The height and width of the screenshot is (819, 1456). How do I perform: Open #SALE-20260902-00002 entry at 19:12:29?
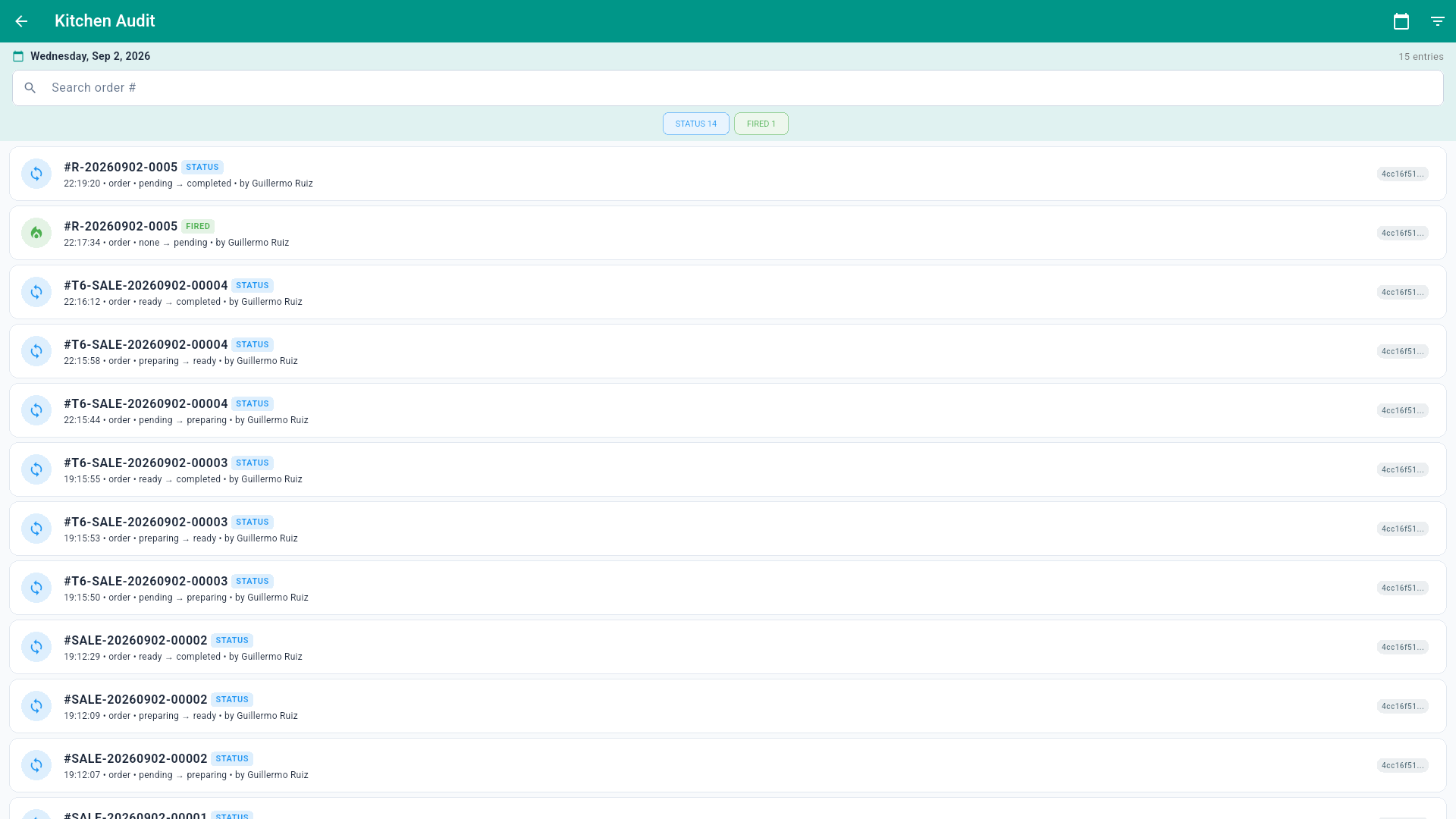point(728,647)
